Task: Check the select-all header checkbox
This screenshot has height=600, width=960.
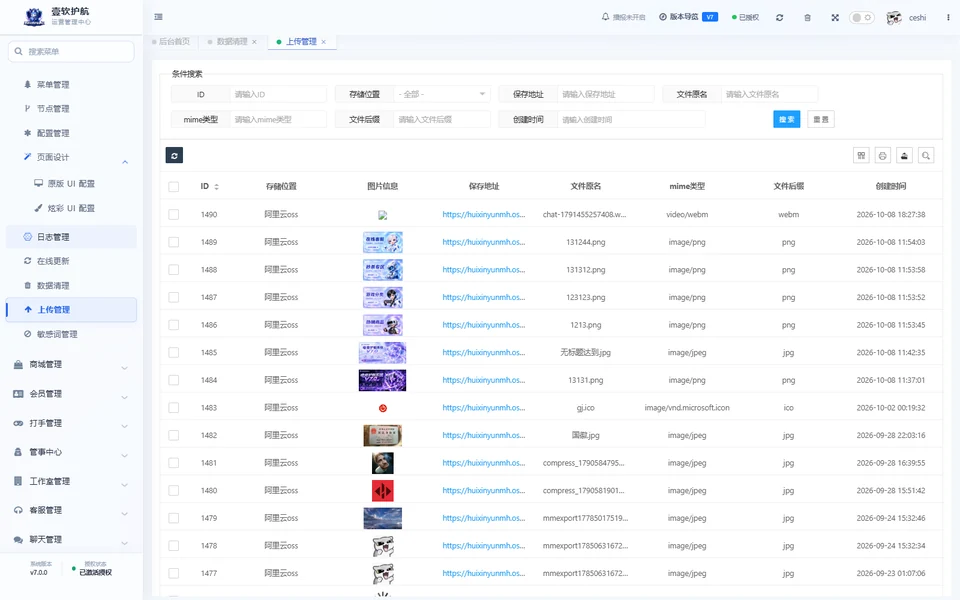Action: pyautogui.click(x=174, y=187)
